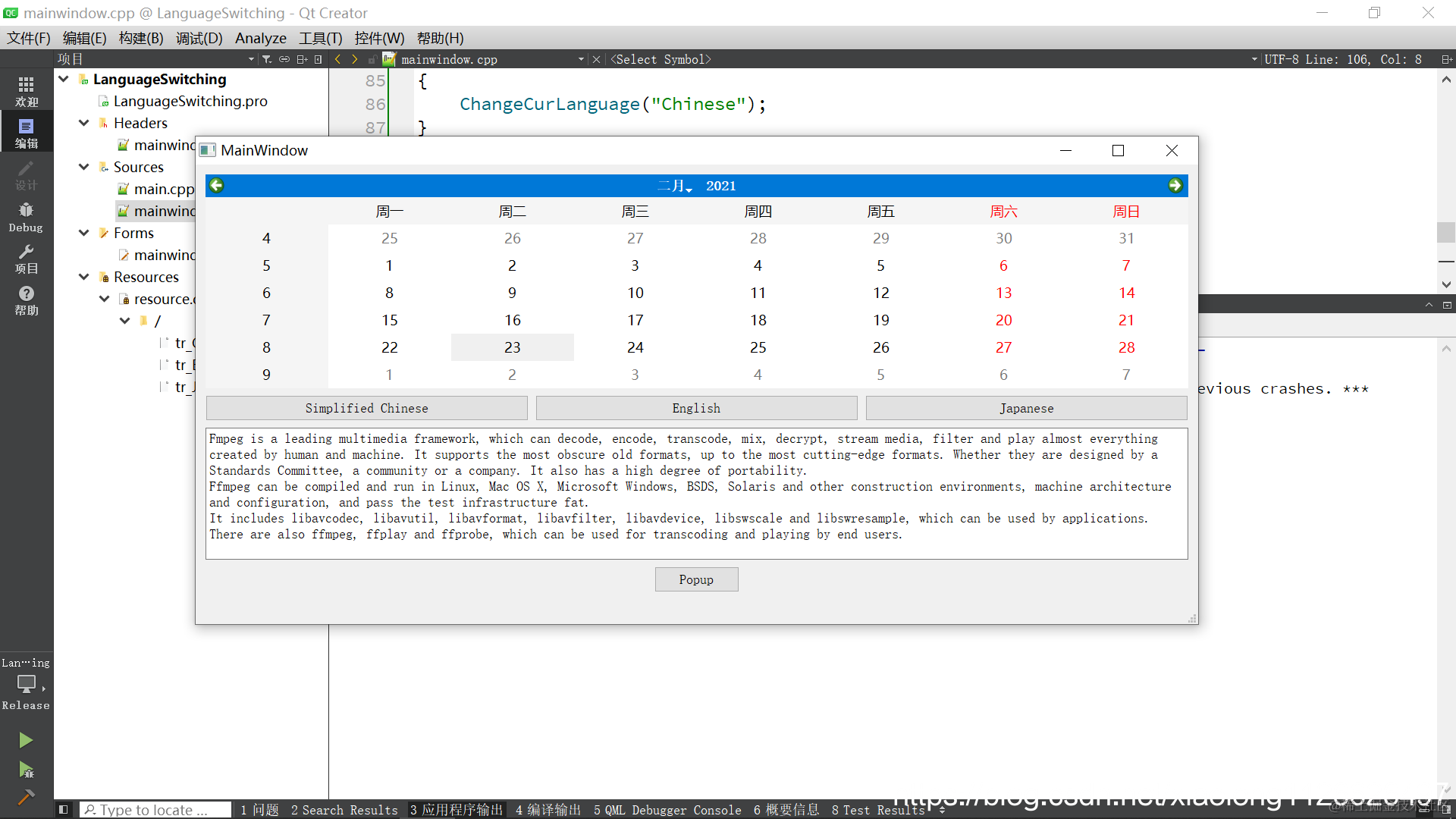
Task: Open the 3 应用程序输出 pane
Action: [x=457, y=810]
